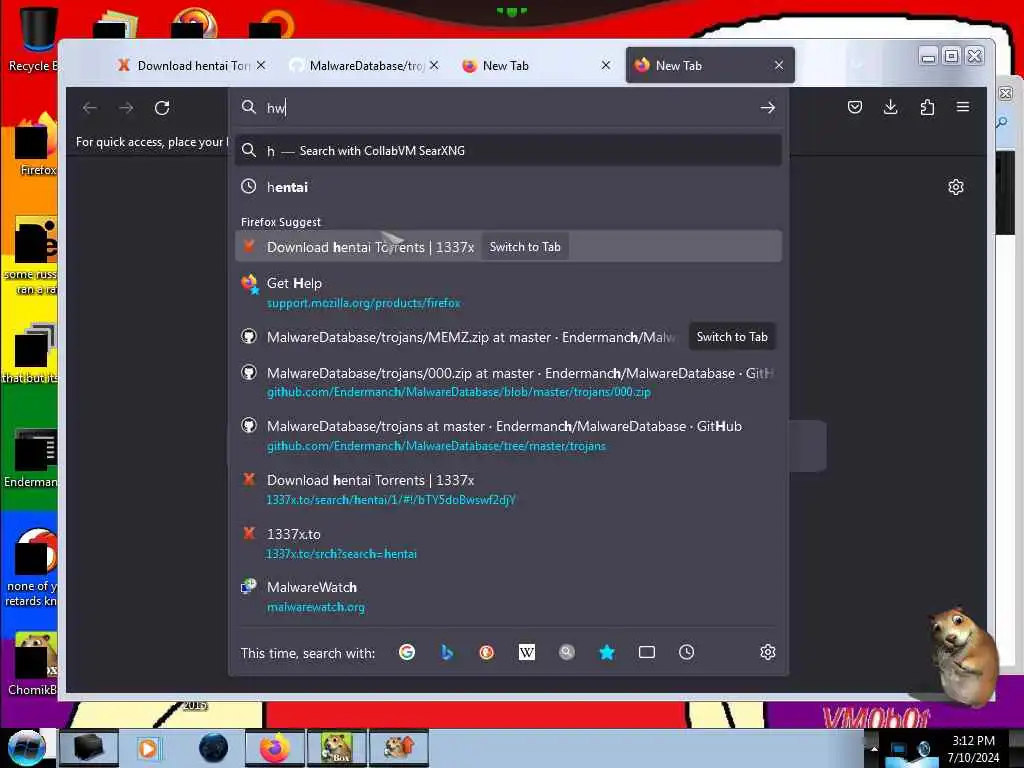This screenshot has width=1024, height=768.
Task: Open the Windows Start orb
Action: pos(26,748)
